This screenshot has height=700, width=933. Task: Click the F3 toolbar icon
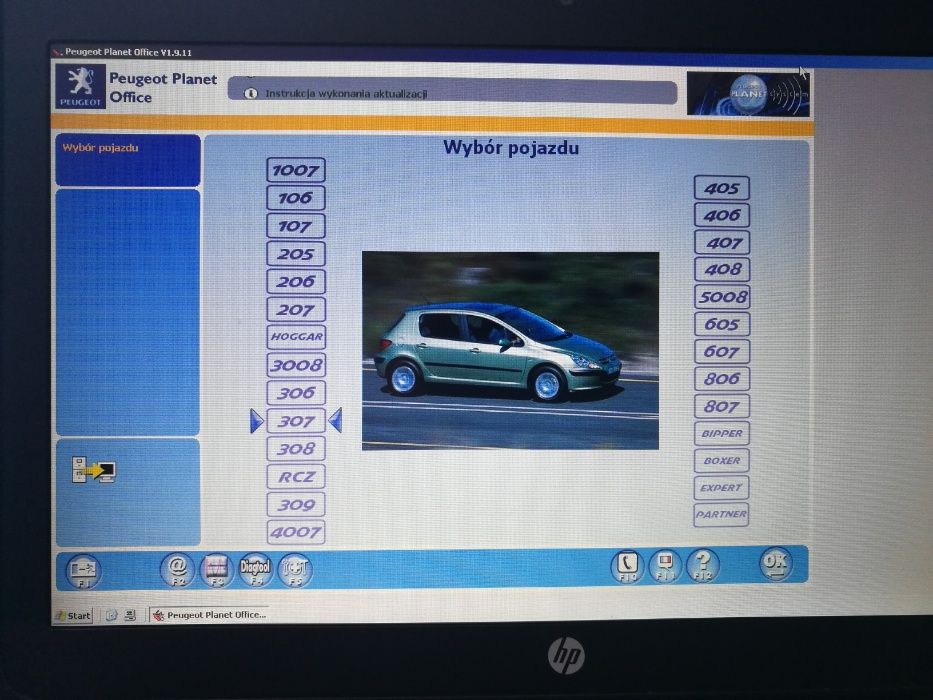click(x=216, y=570)
